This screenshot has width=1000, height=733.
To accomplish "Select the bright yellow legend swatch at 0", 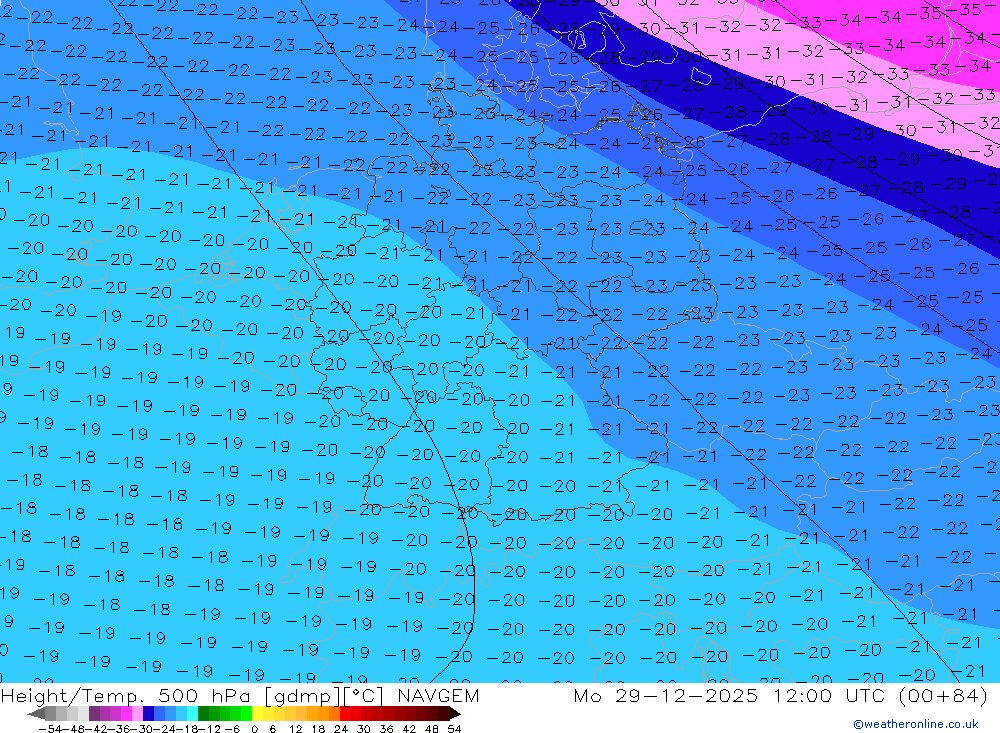I will [x=258, y=714].
